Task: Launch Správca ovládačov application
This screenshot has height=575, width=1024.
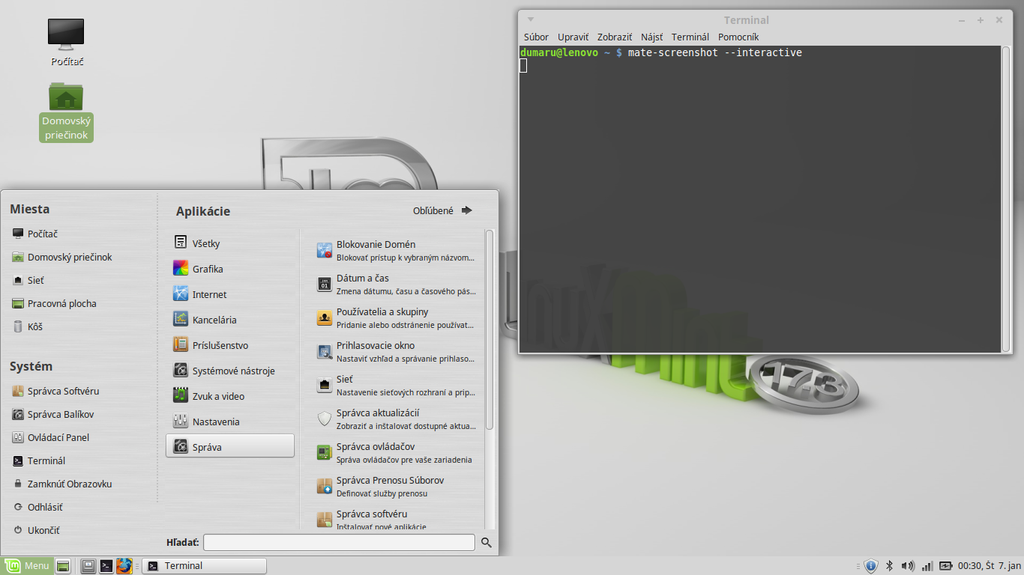Action: (396, 453)
